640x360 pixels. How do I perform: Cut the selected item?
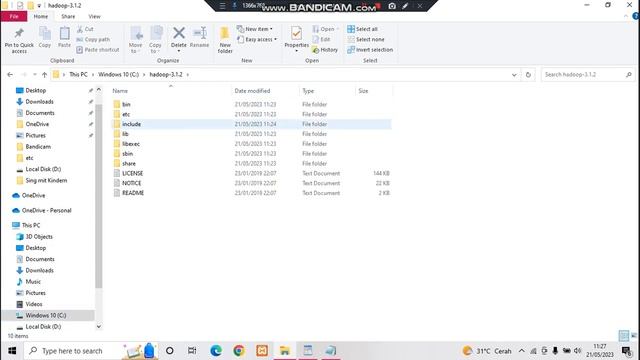85,29
